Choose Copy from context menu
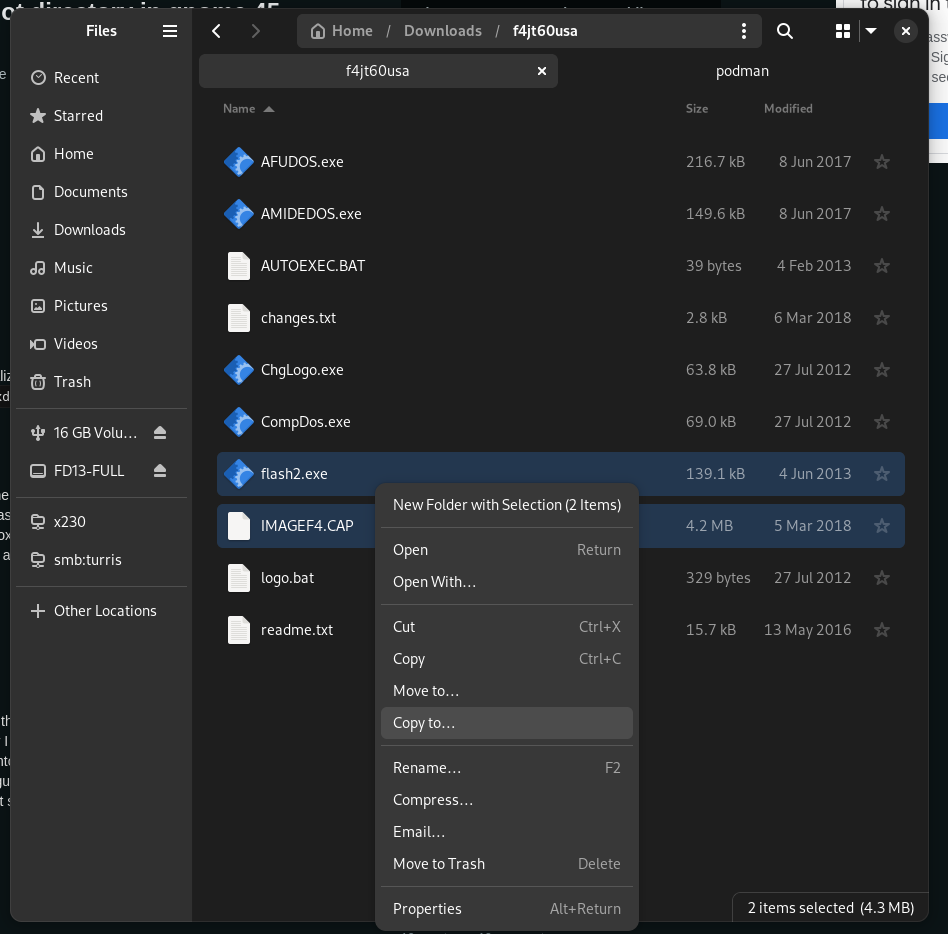 coord(507,659)
